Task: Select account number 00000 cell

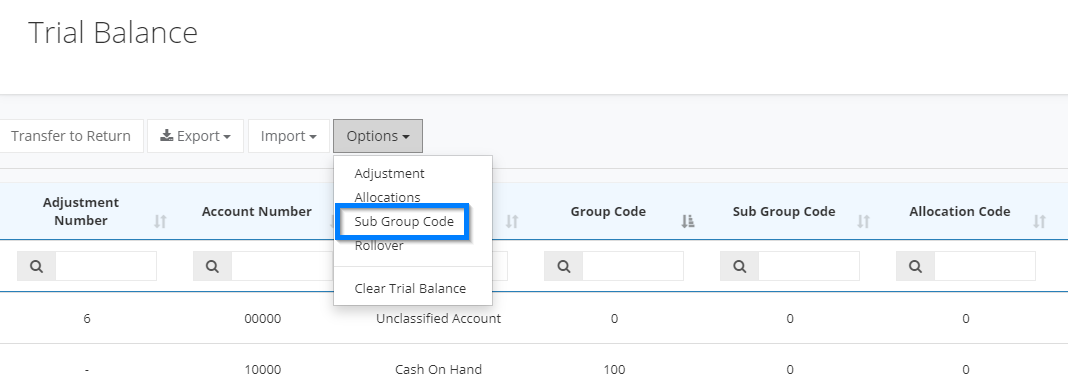Action: coord(262,318)
